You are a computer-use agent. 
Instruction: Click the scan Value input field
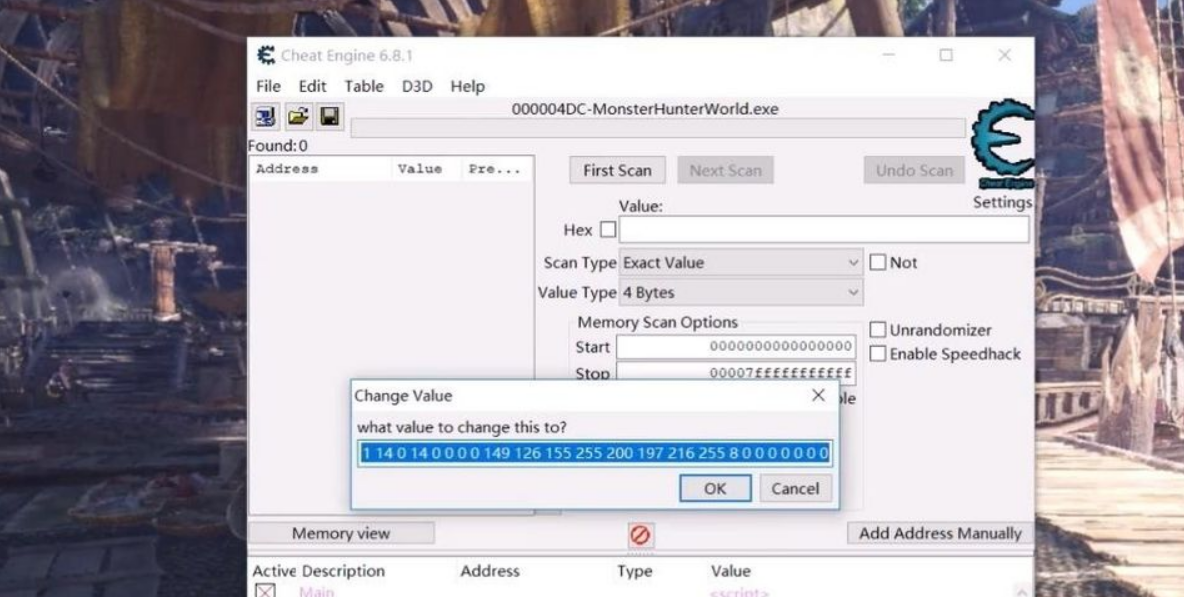click(x=824, y=229)
